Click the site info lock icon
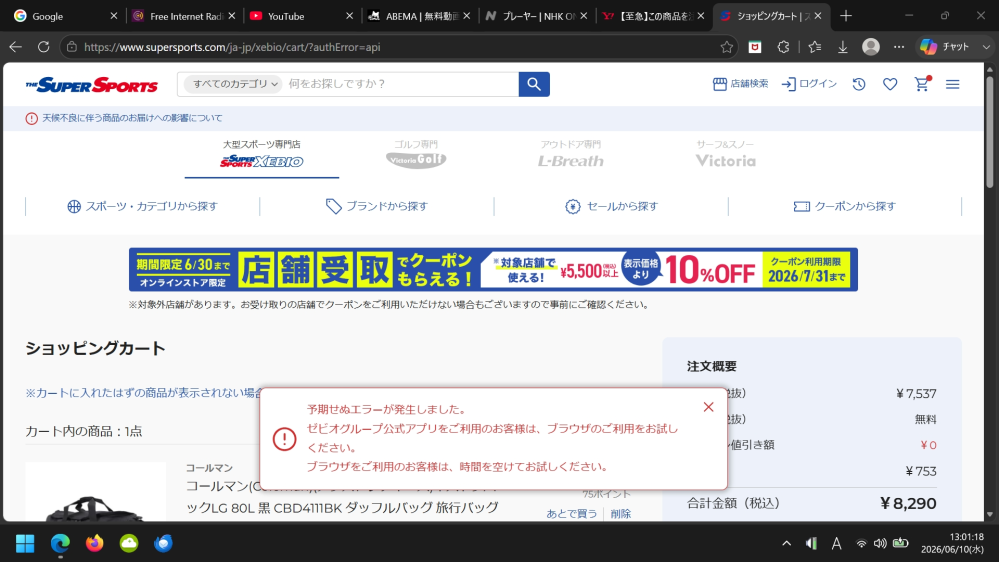Image resolution: width=999 pixels, height=562 pixels. tap(72, 47)
